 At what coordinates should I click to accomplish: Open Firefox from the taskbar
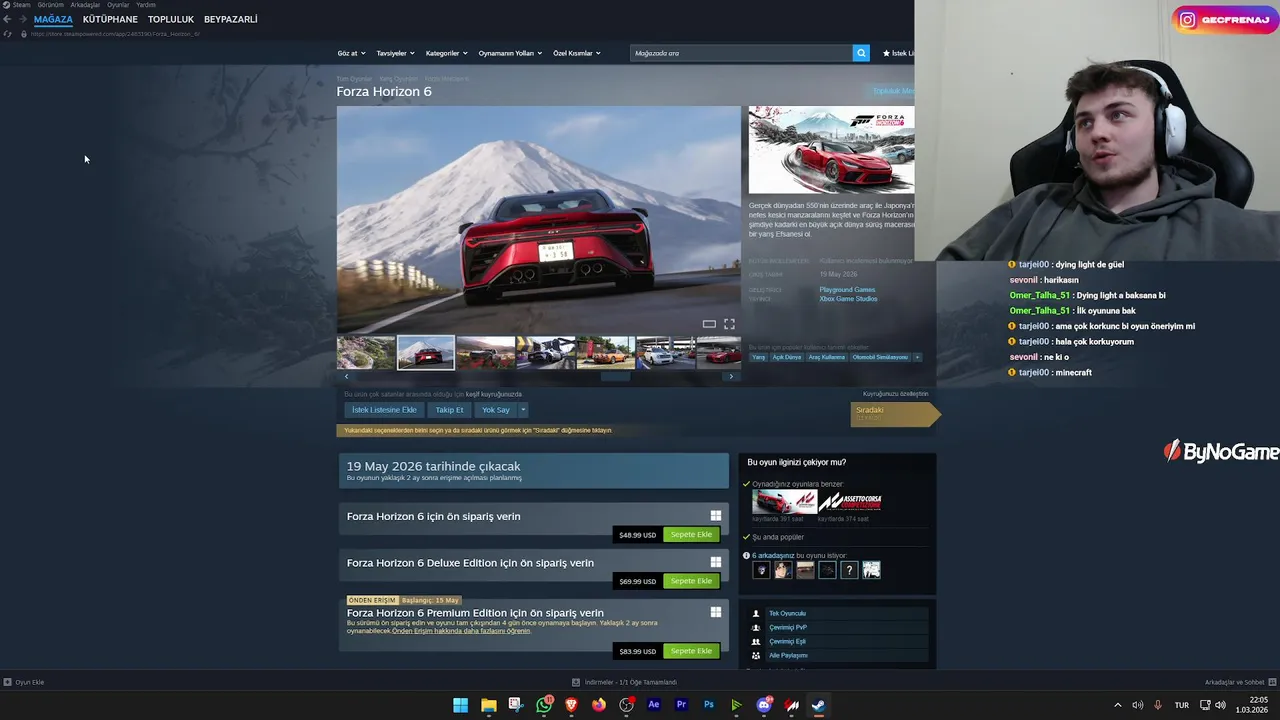(x=599, y=705)
